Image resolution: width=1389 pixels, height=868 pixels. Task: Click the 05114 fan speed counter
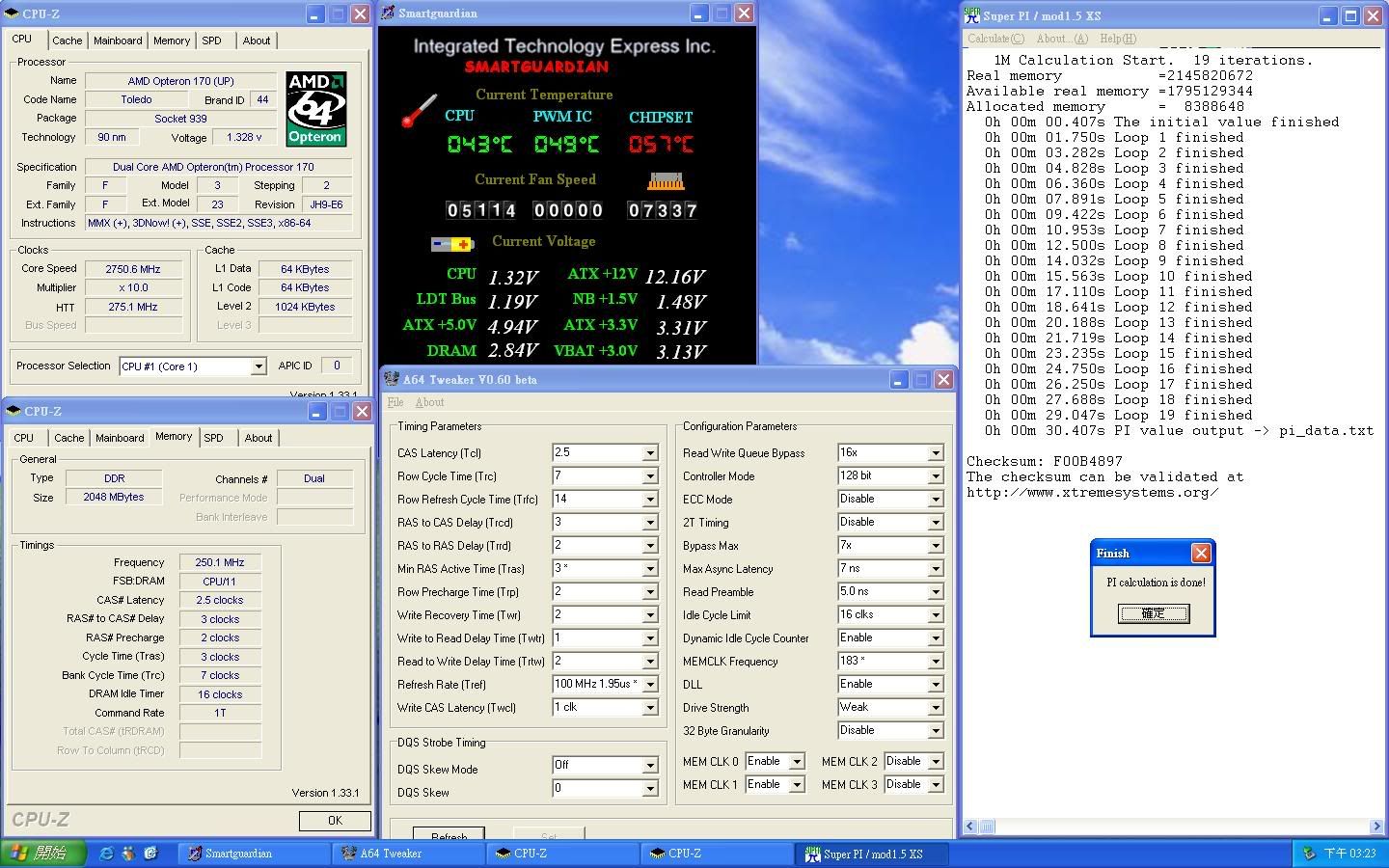point(481,210)
